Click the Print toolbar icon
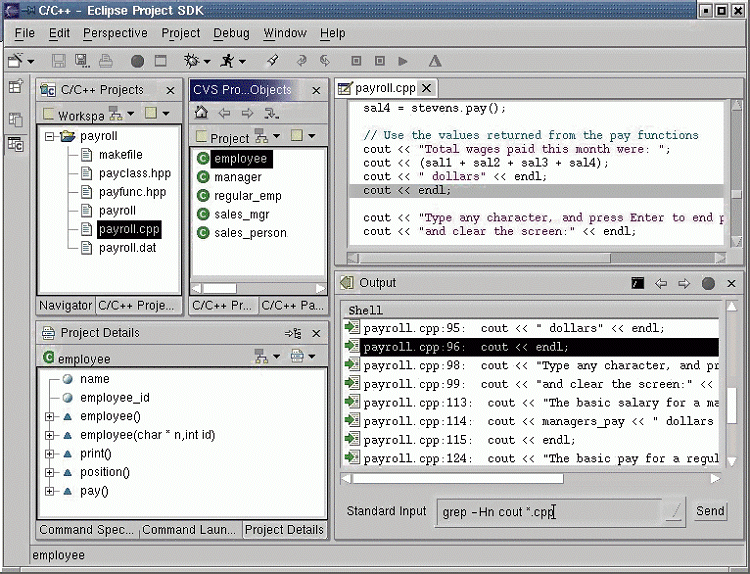This screenshot has height=574, width=750. click(106, 61)
